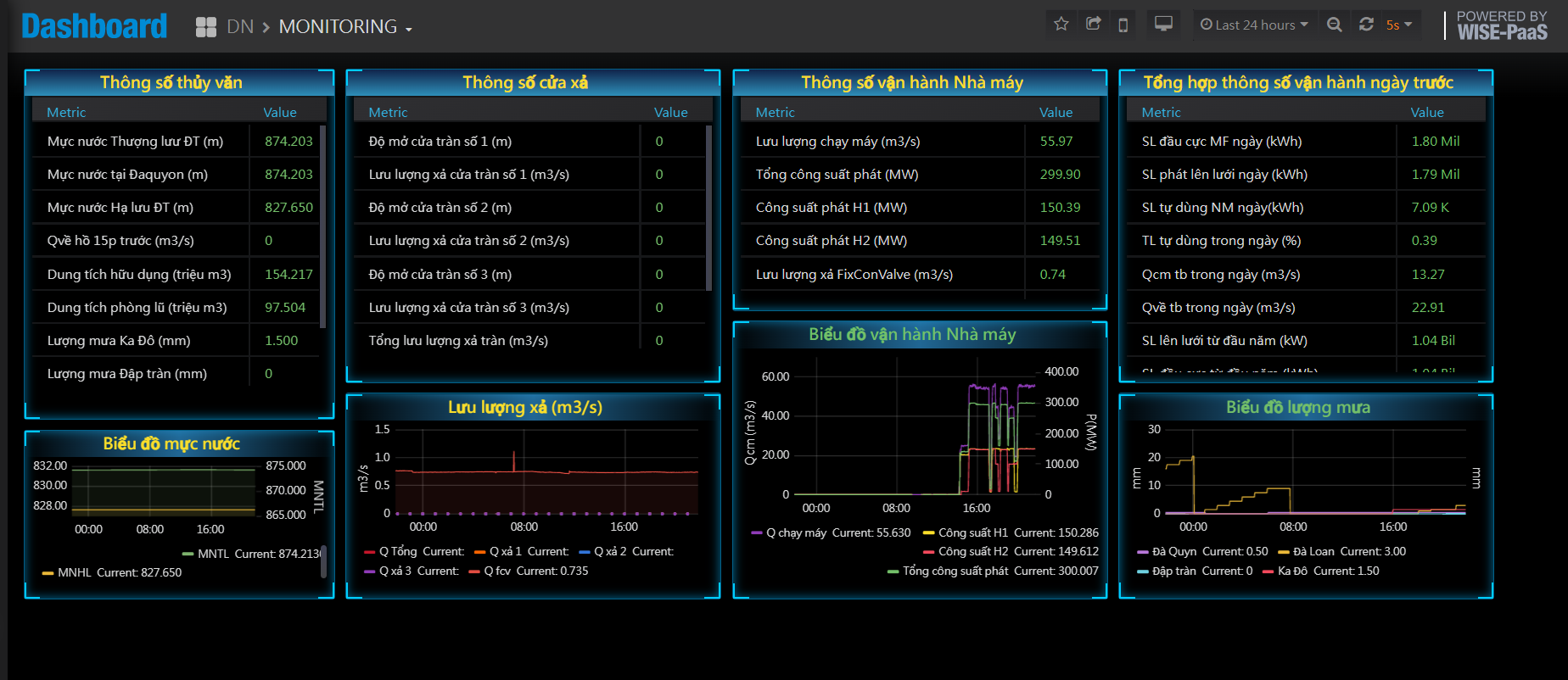Open the Biểu đồ vận hành Nhà máy title
1568x680 pixels.
[912, 334]
